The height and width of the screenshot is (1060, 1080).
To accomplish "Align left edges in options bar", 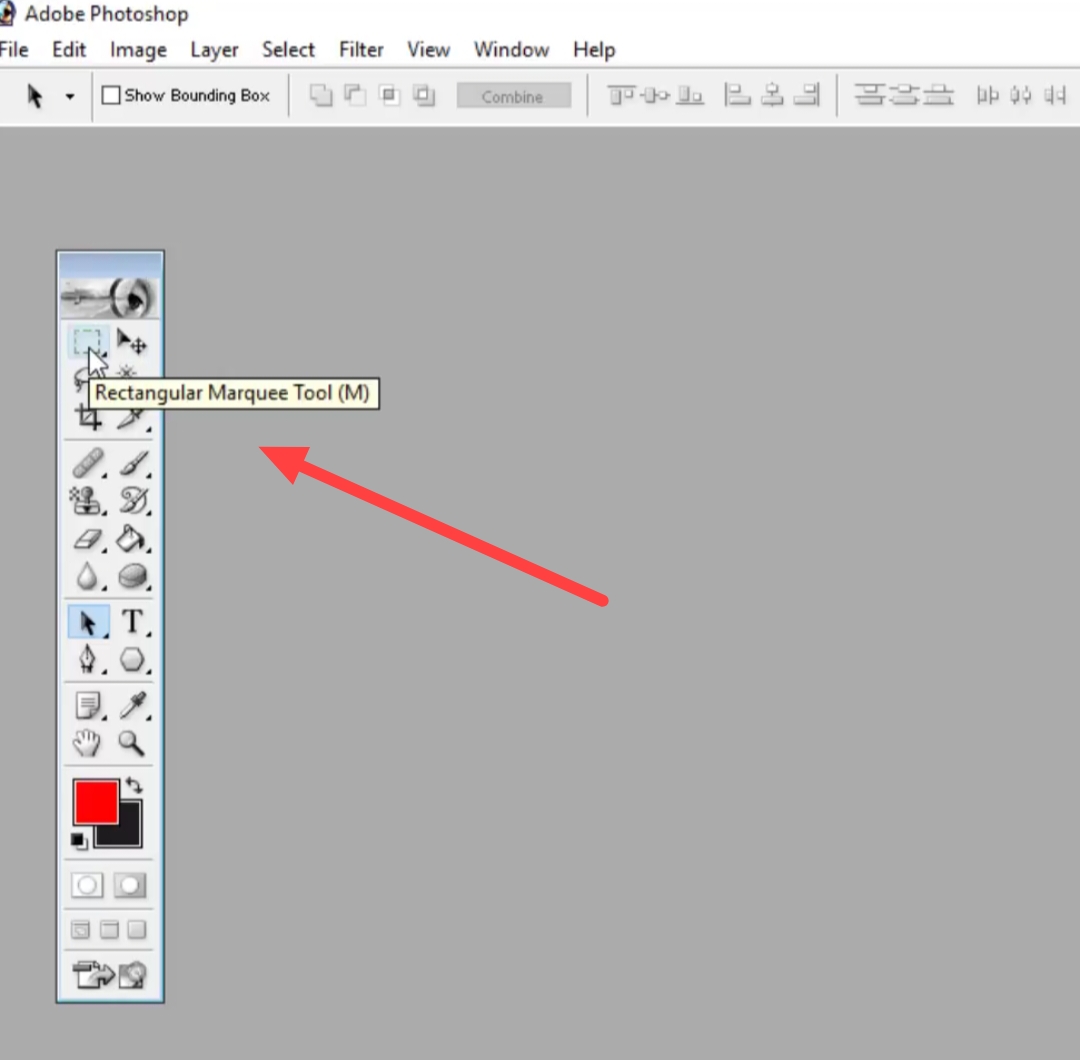I will [x=737, y=95].
